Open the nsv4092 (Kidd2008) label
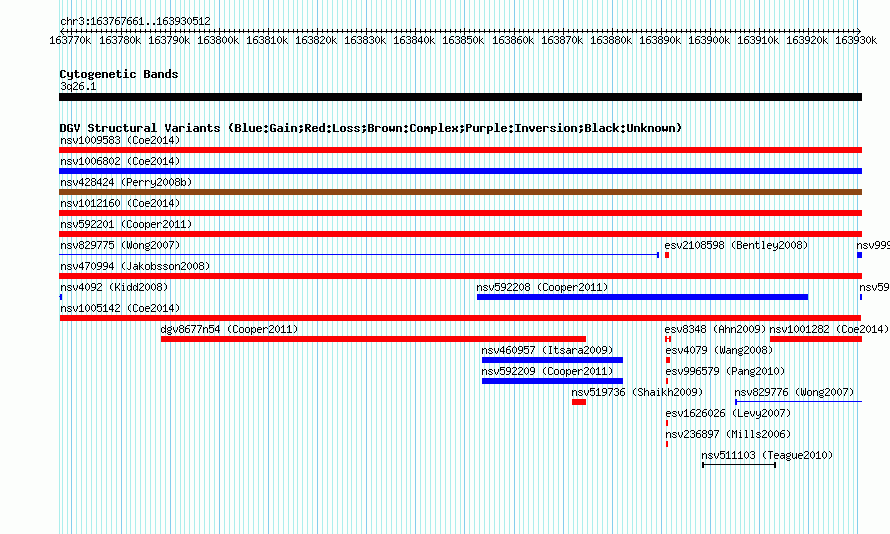Screen dimensions: 890x534 tap(114, 287)
